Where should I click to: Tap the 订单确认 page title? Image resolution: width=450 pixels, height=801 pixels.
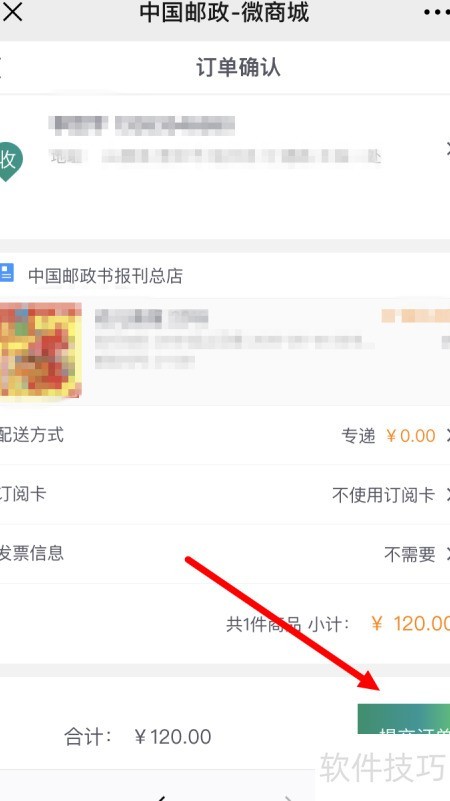pyautogui.click(x=238, y=67)
